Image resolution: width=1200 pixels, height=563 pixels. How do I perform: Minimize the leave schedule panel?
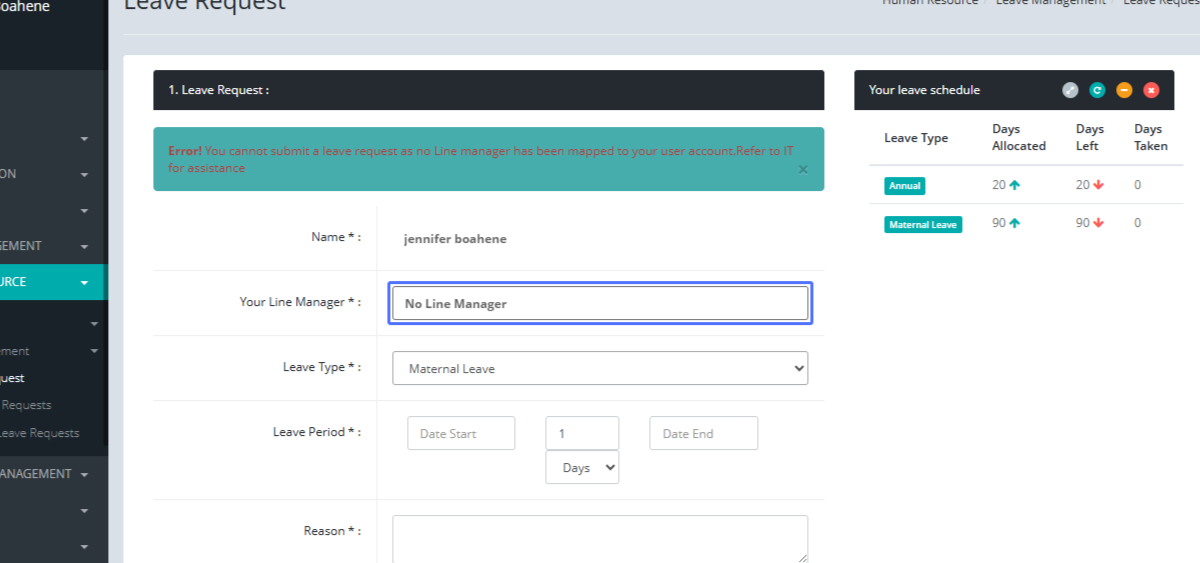tap(1124, 90)
